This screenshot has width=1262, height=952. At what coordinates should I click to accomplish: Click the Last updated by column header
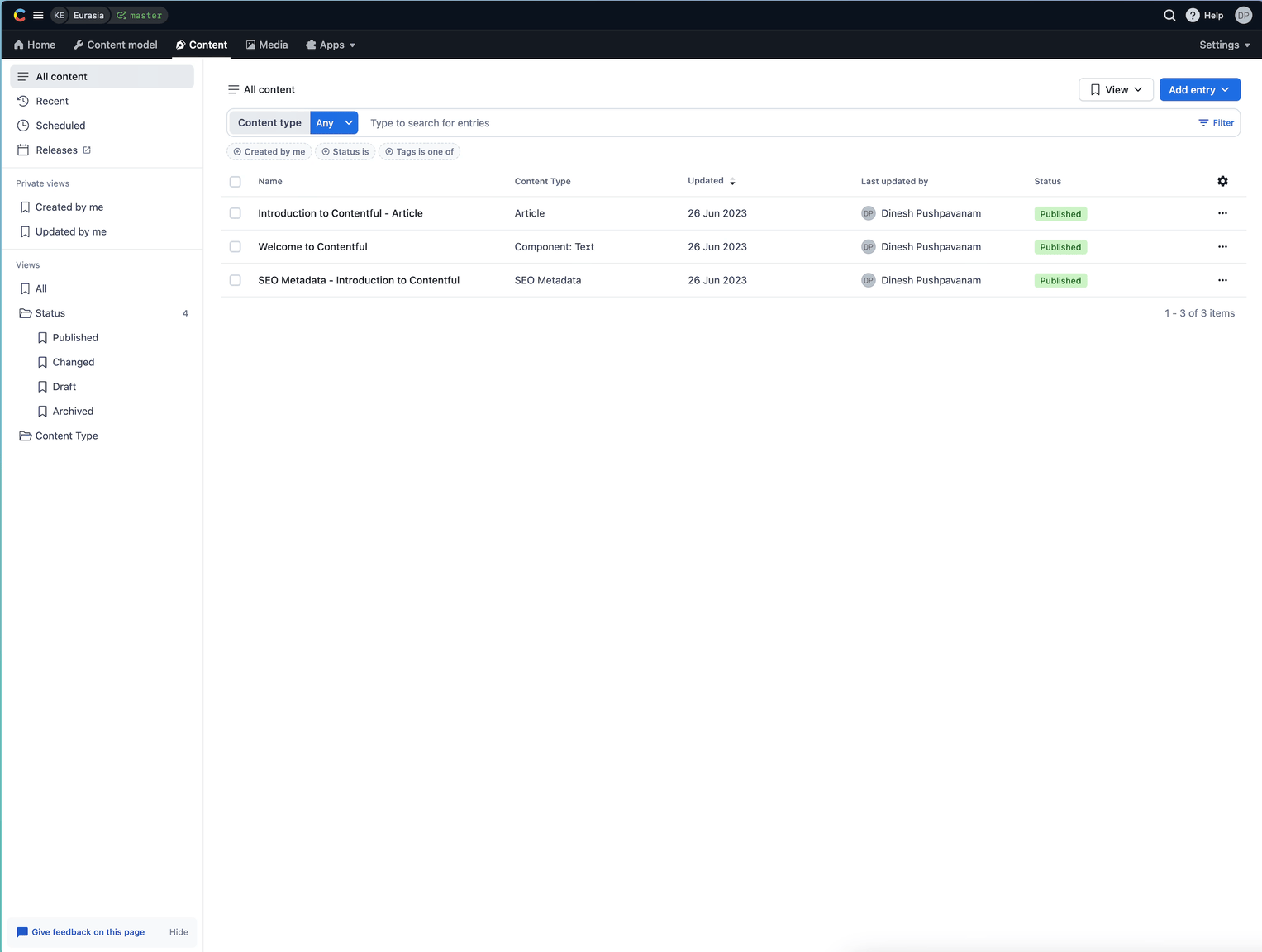(x=894, y=182)
